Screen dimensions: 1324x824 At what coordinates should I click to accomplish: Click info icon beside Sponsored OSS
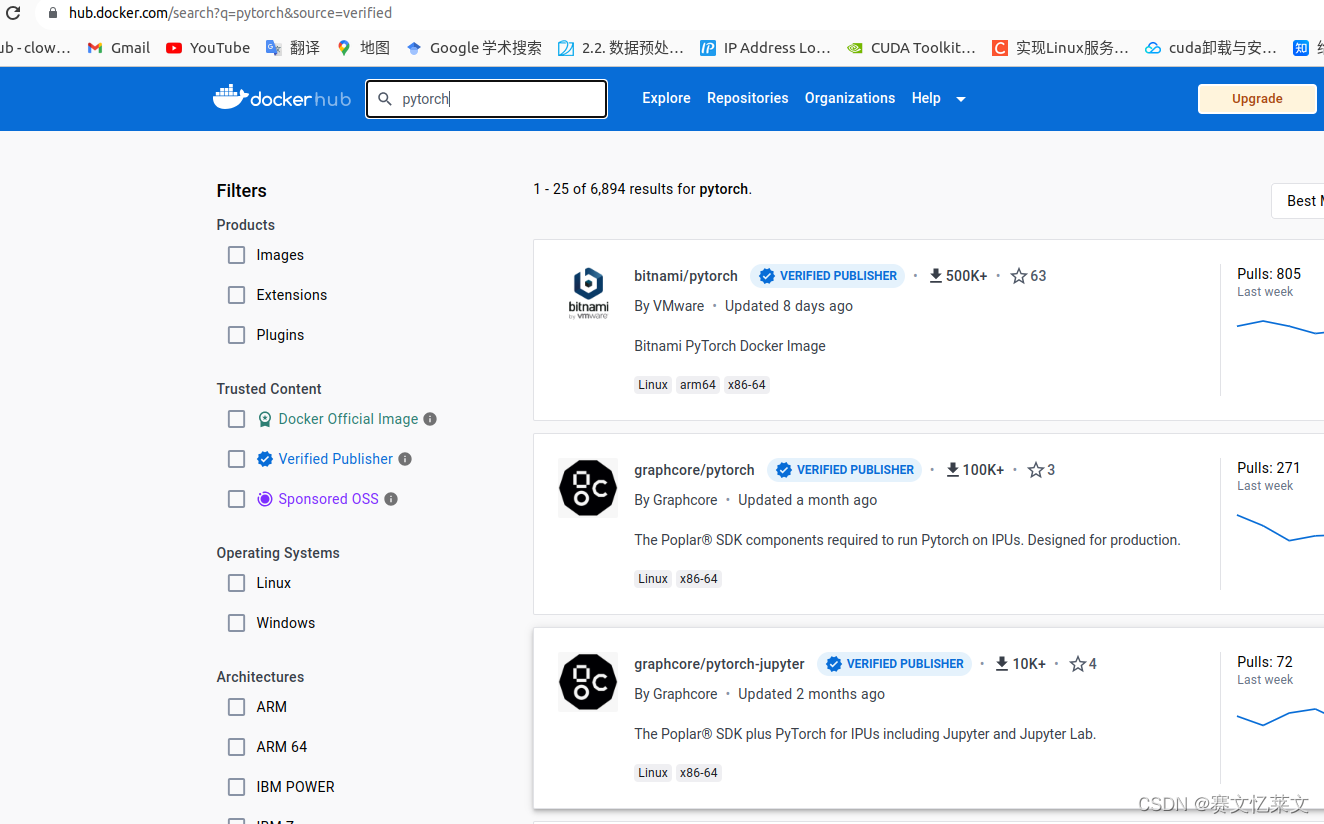click(x=391, y=499)
